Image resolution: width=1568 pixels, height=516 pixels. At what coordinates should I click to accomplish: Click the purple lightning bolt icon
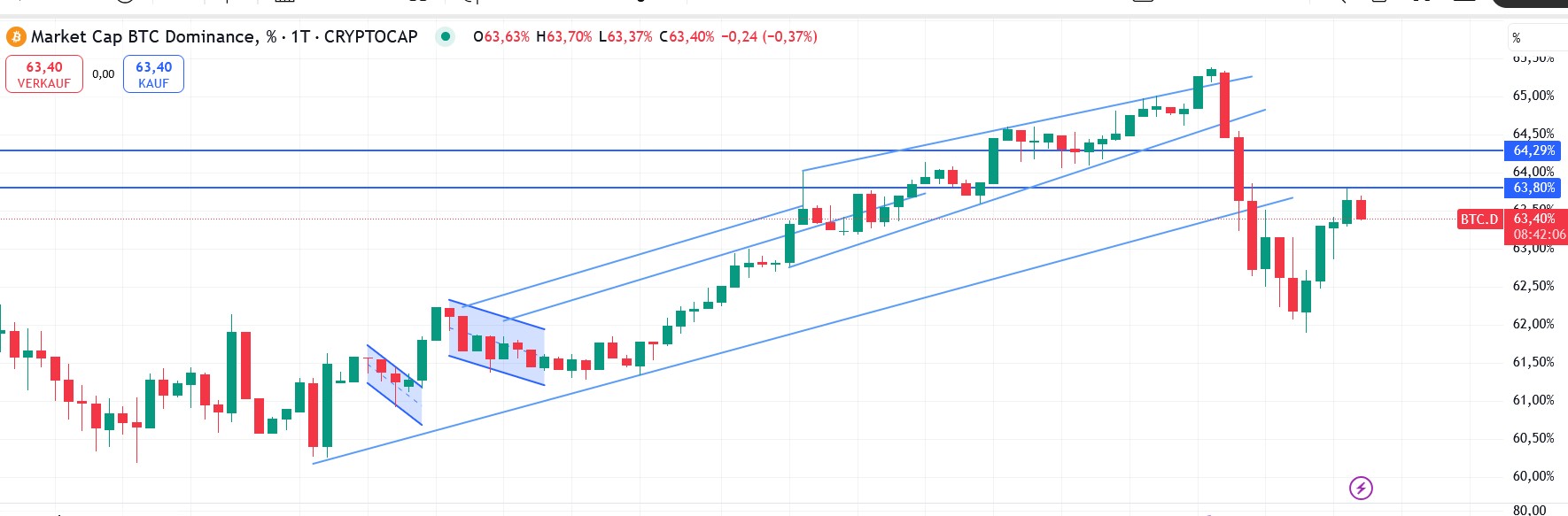1361,488
